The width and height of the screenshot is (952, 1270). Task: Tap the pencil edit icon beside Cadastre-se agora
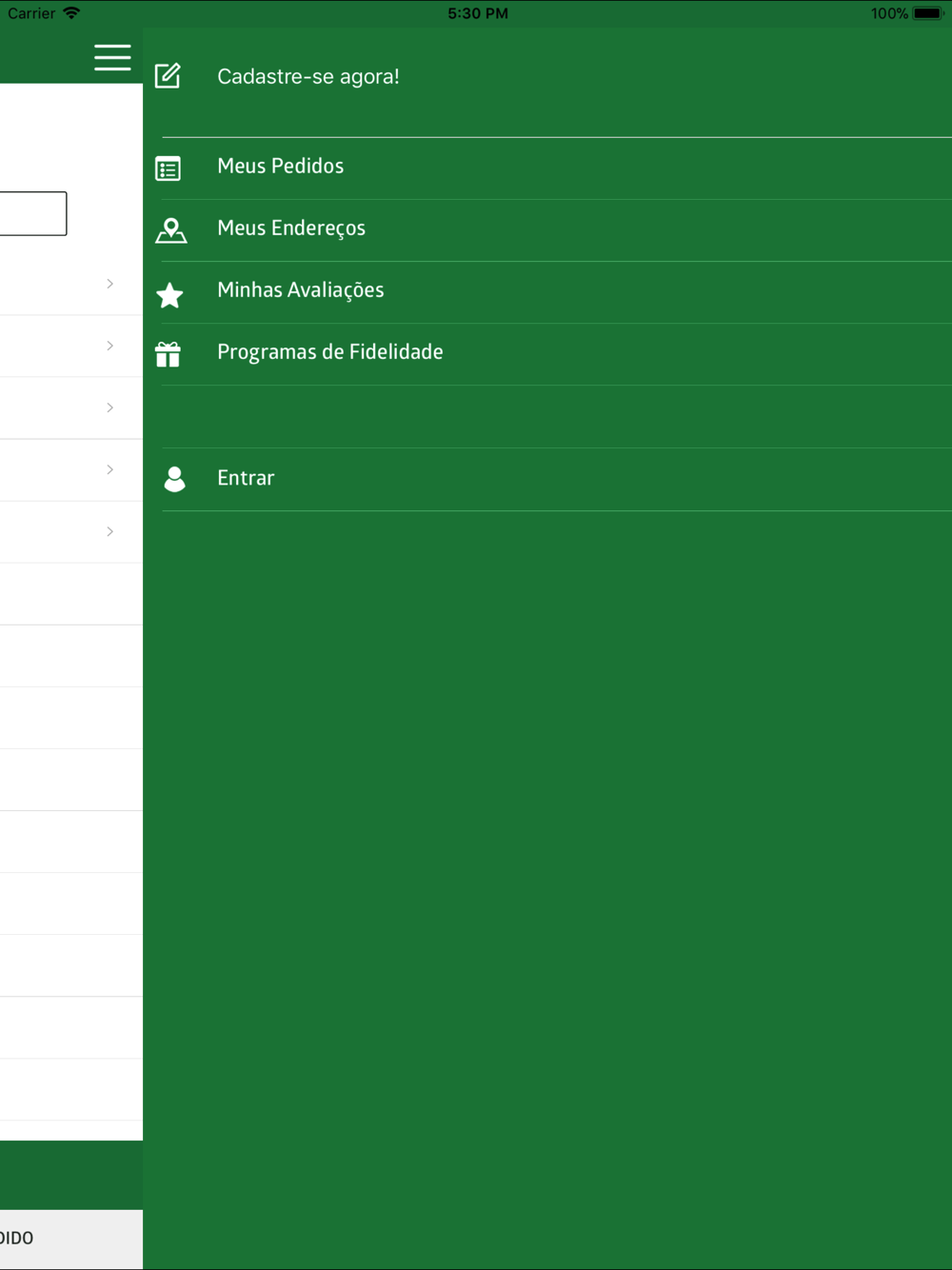[x=169, y=75]
